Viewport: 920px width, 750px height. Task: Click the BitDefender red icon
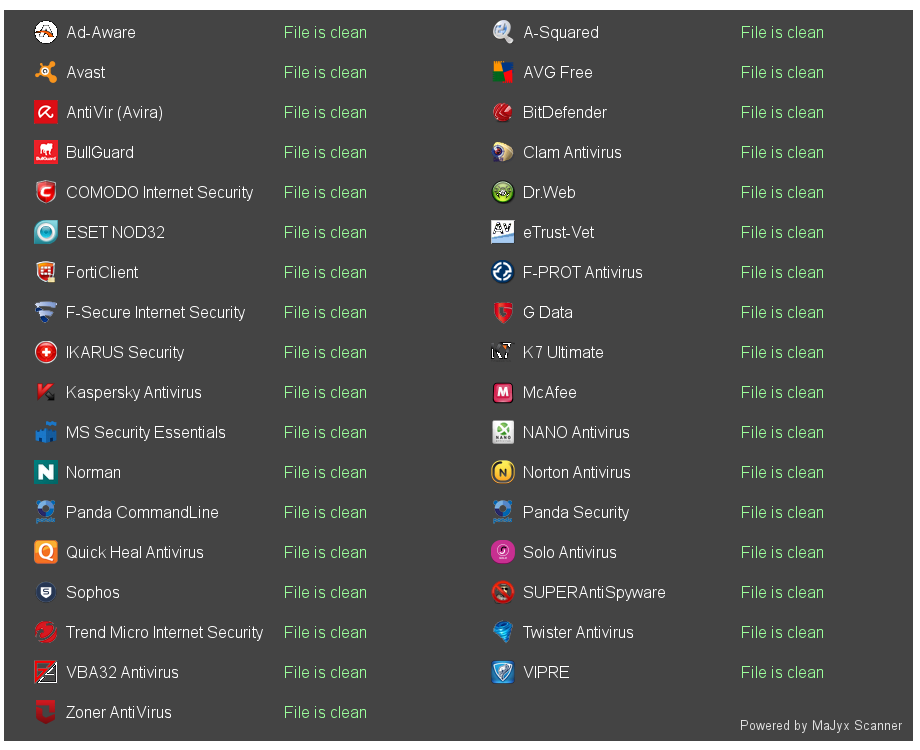503,112
